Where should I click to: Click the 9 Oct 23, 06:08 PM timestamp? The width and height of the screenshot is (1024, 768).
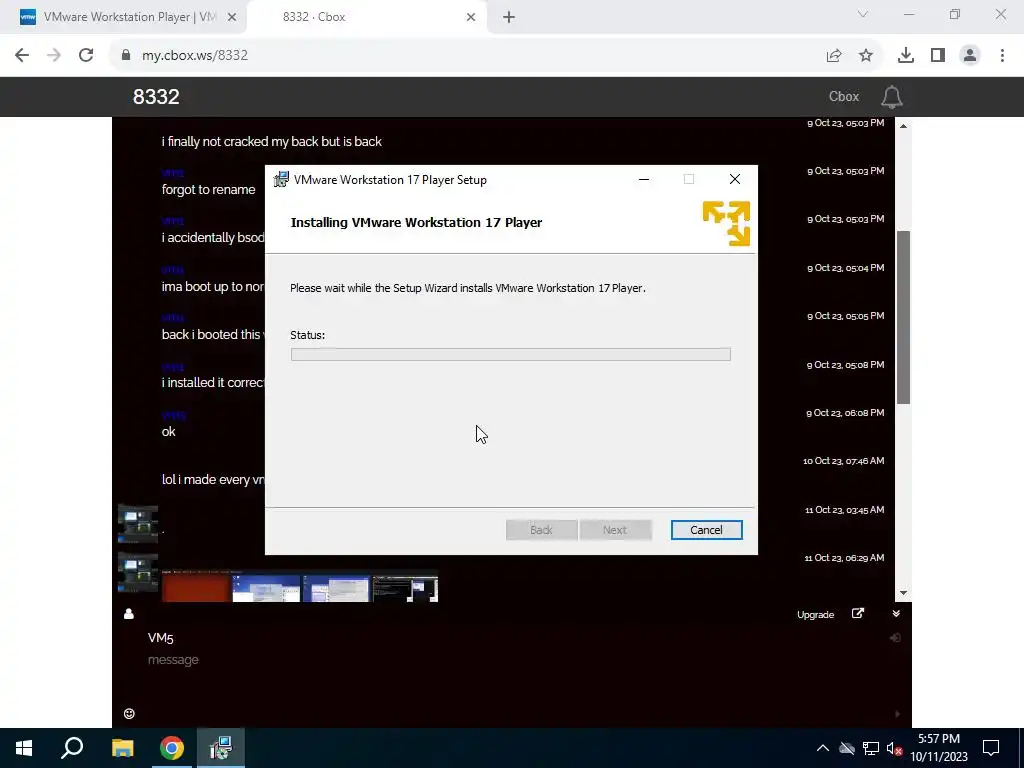click(x=845, y=413)
